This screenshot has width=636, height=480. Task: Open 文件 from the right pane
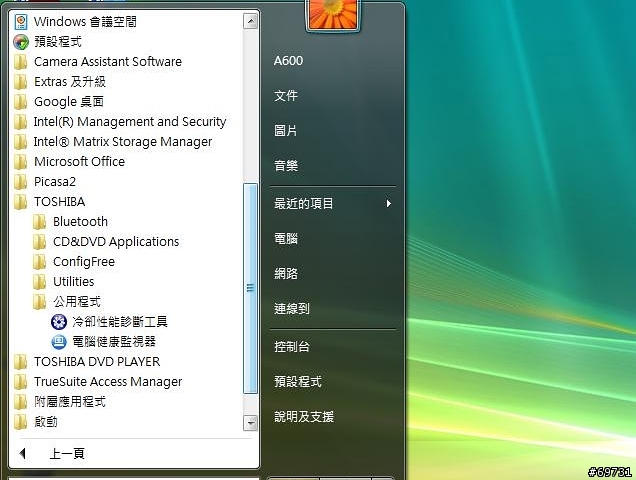pos(286,96)
